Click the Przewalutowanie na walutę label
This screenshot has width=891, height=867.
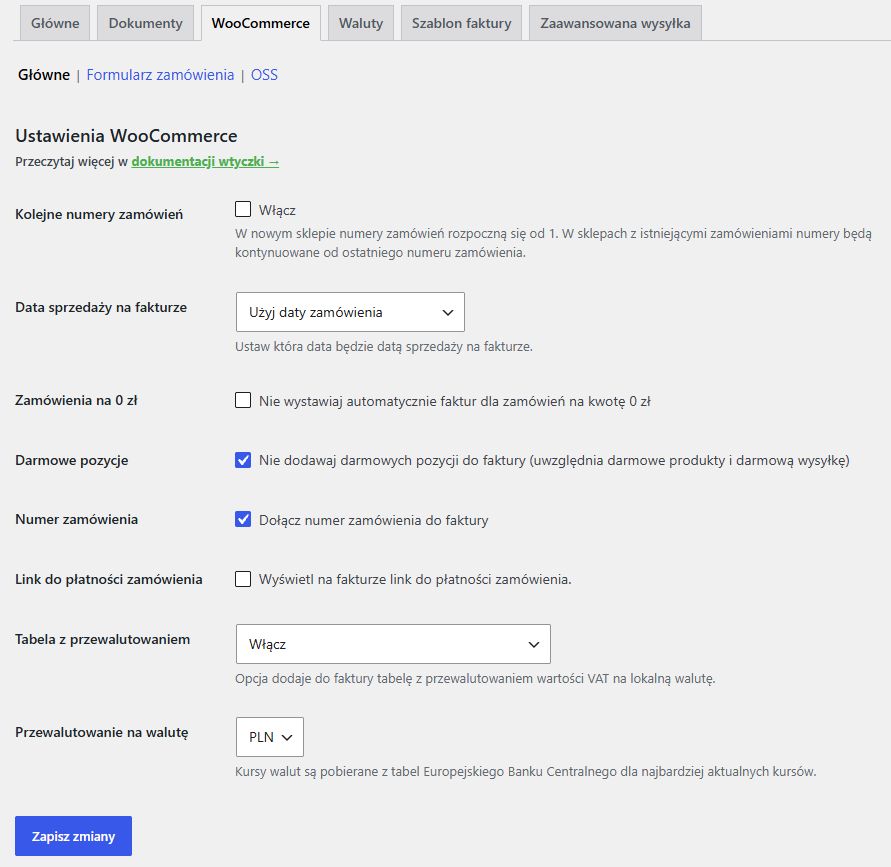pyautogui.click(x=102, y=732)
